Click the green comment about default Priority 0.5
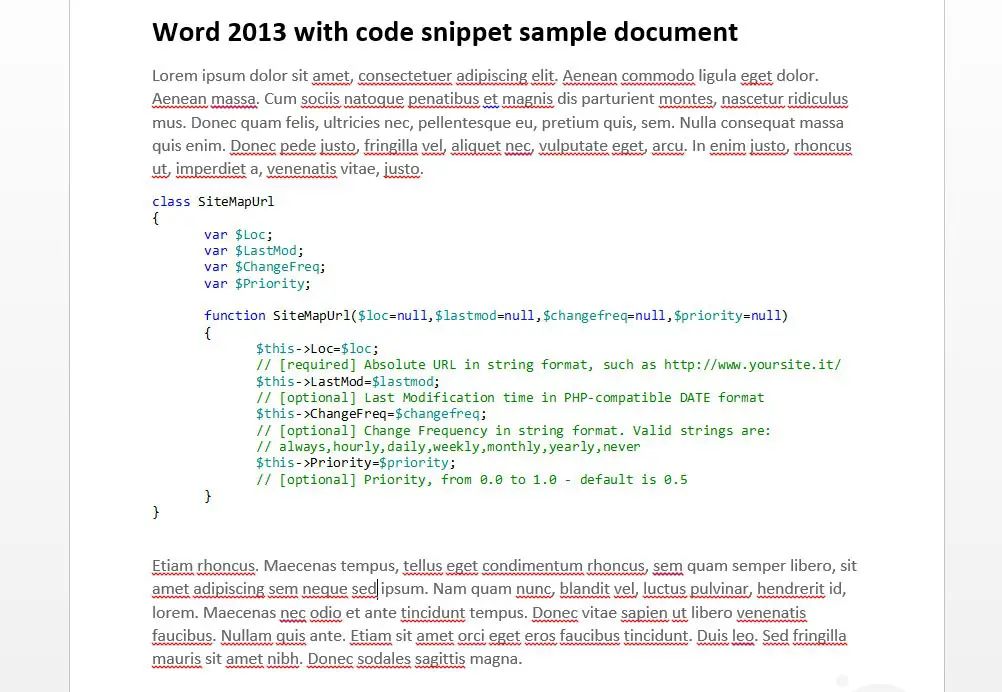Image resolution: width=1002 pixels, height=692 pixels. coord(470,479)
